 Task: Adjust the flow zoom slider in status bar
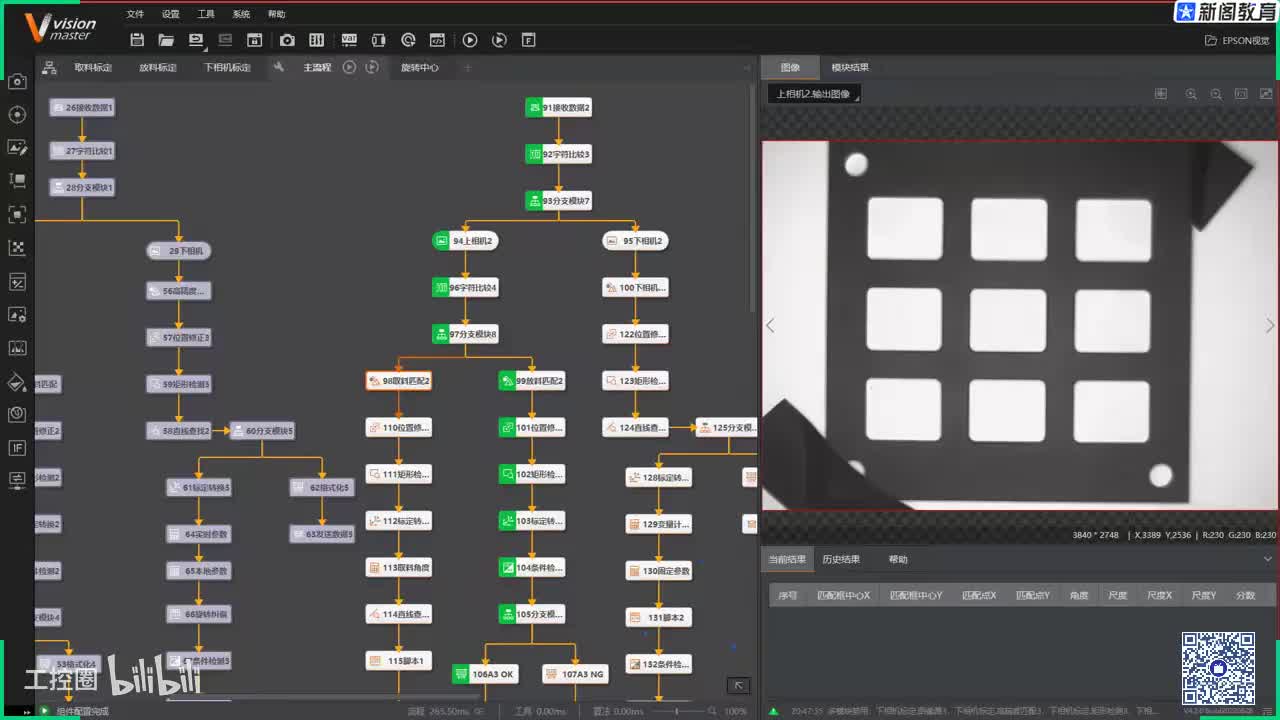click(x=677, y=711)
